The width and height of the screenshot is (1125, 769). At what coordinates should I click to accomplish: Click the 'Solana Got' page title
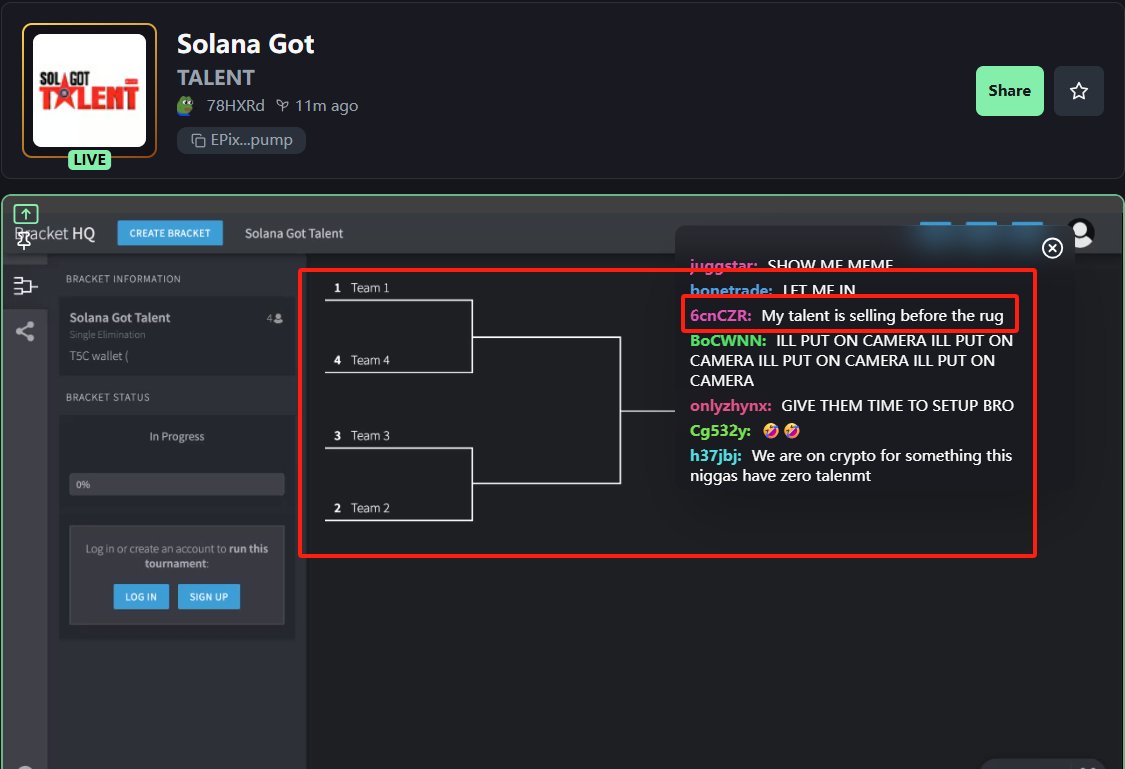[245, 44]
